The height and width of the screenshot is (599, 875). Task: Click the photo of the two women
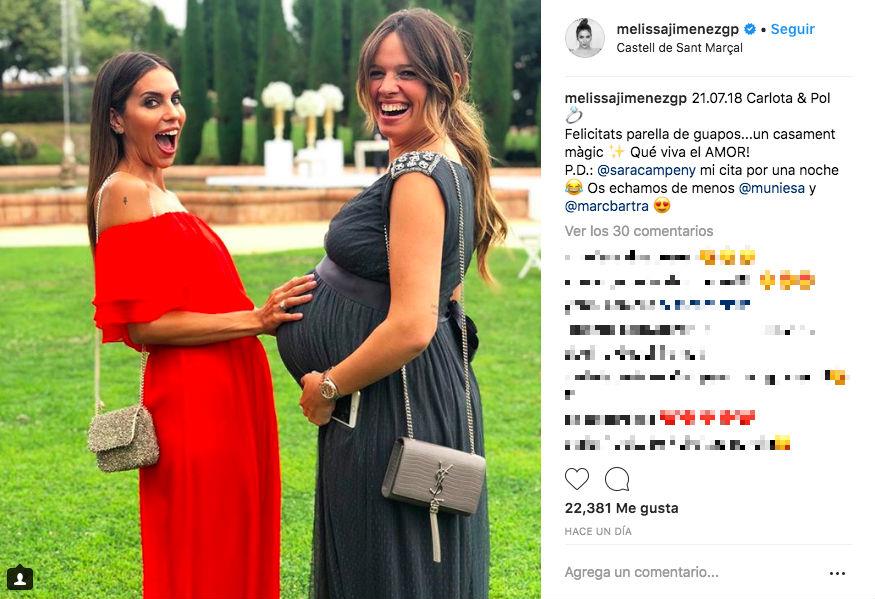click(270, 299)
